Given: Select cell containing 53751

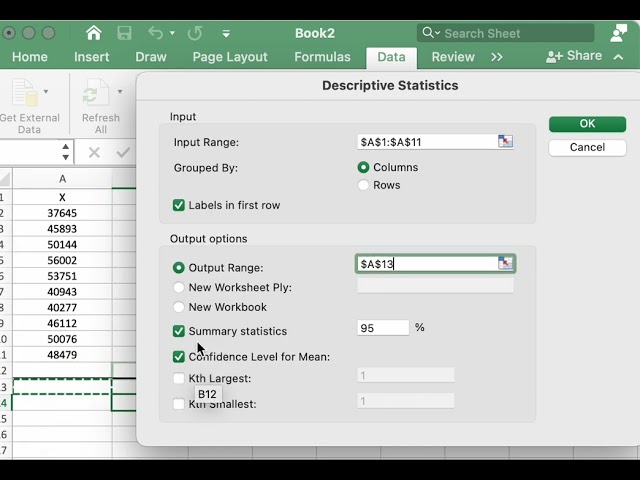Looking at the screenshot, I should pyautogui.click(x=62, y=276).
